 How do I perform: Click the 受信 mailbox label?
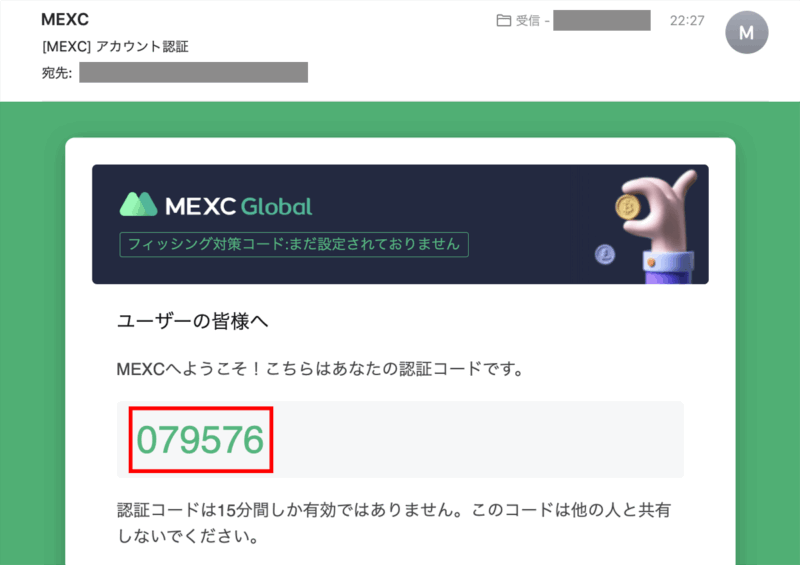click(527, 21)
